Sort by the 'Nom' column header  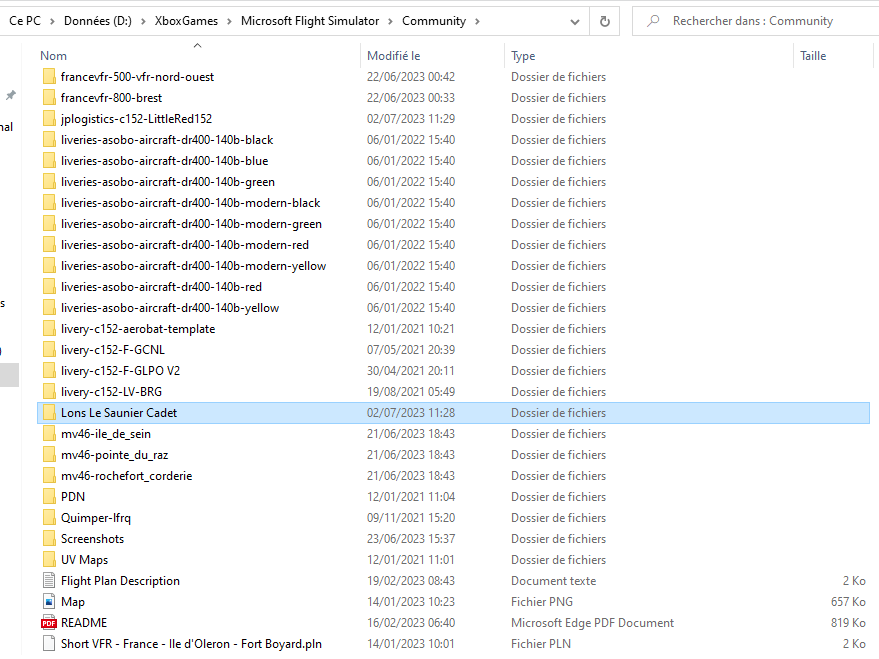coord(53,56)
